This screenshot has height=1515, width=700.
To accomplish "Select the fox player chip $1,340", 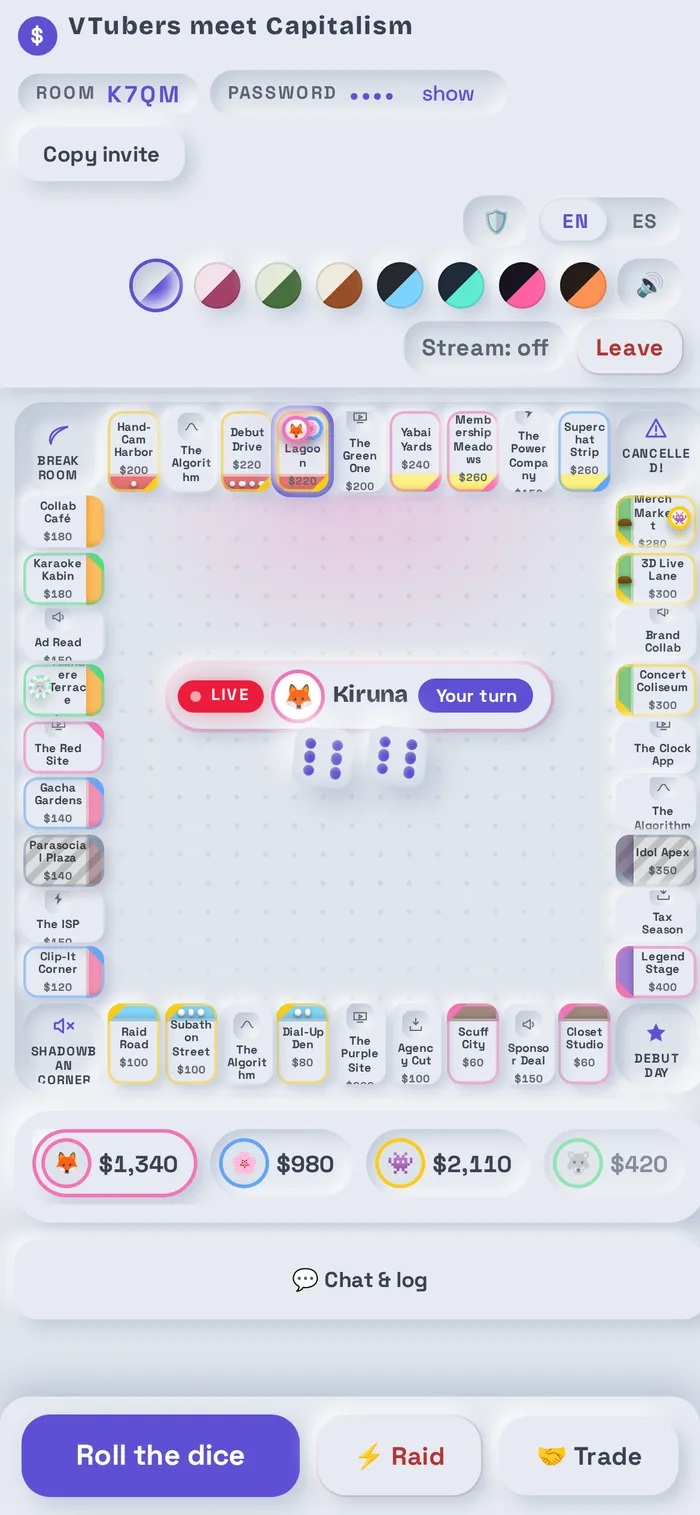I will point(115,1164).
